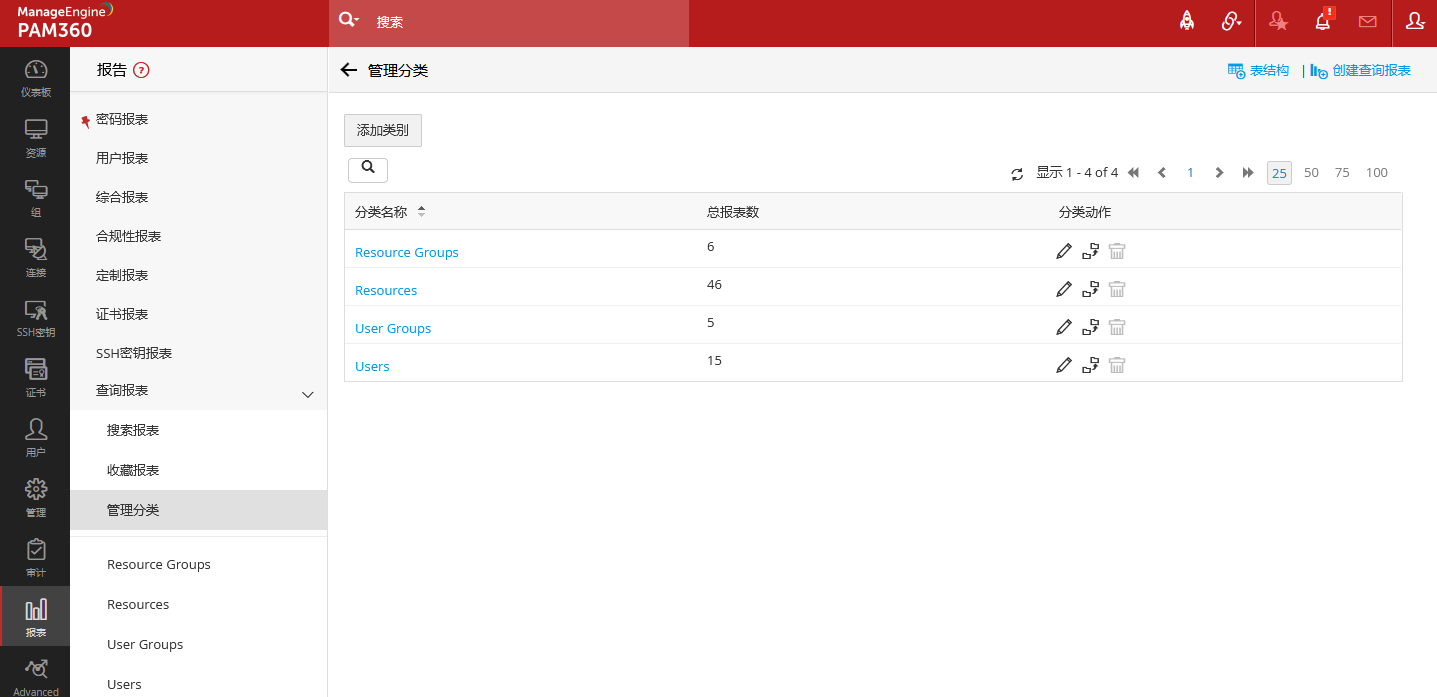This screenshot has width=1437, height=697.
Task: Click the 添加类别 button
Action: pyautogui.click(x=383, y=130)
